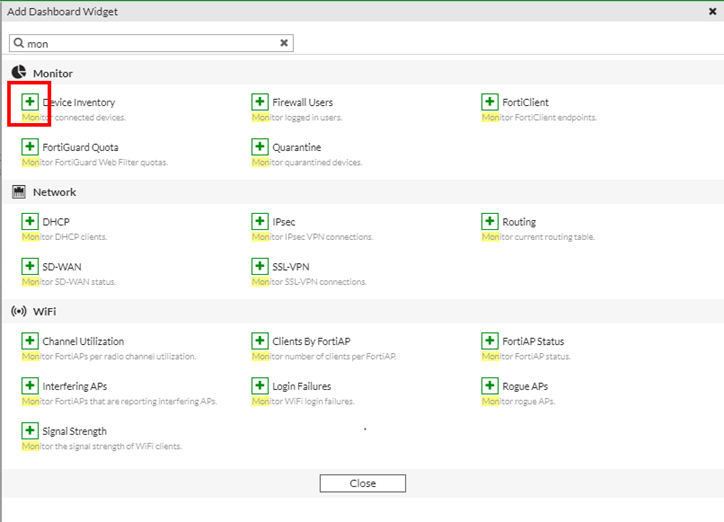Add the Firewall Users widget plus icon
The width and height of the screenshot is (724, 522).
[x=260, y=102]
